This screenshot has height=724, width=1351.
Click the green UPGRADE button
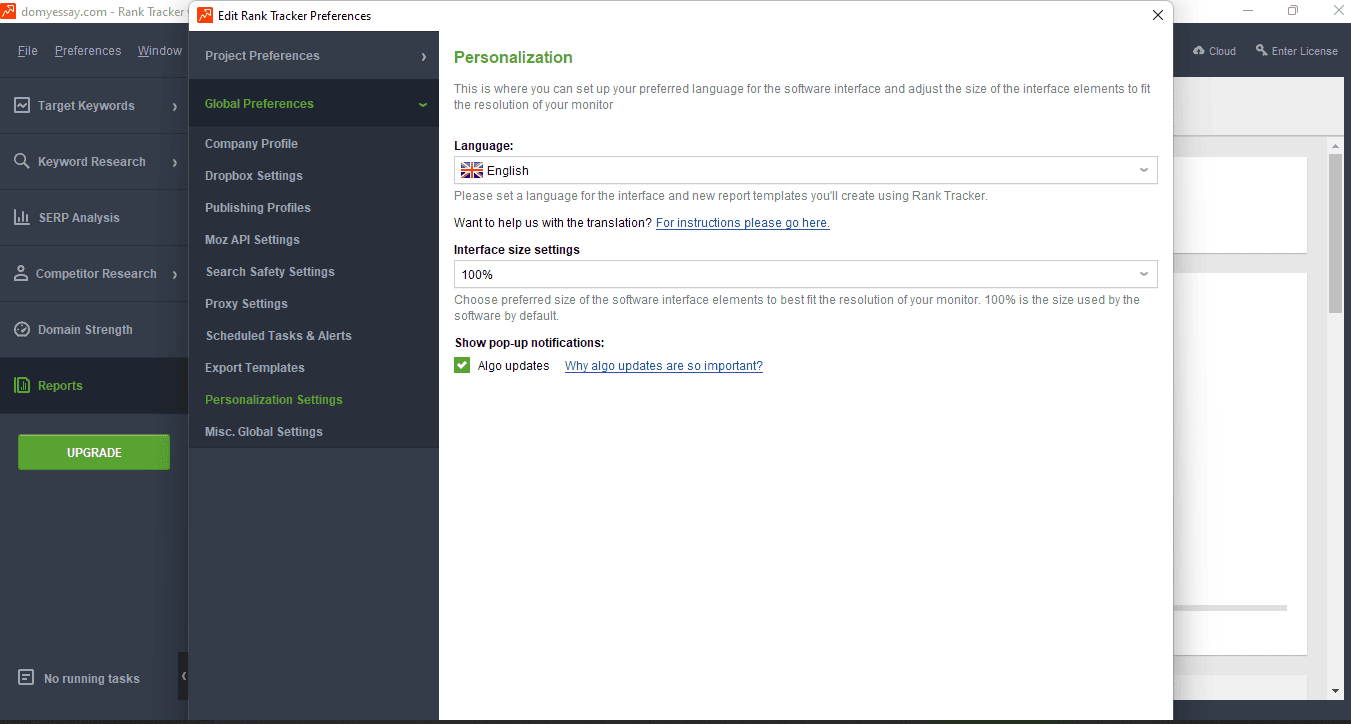tap(93, 451)
